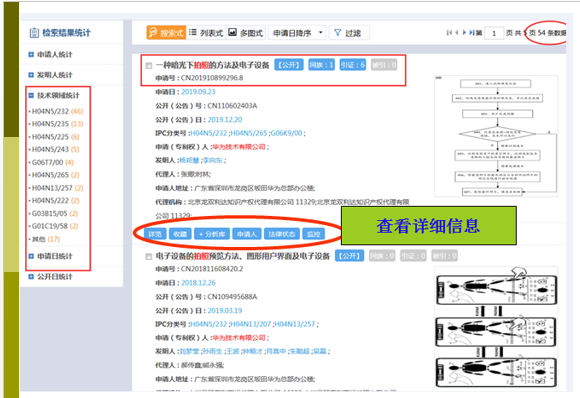
Task: Click inventor 李向东
Action: [212, 160]
